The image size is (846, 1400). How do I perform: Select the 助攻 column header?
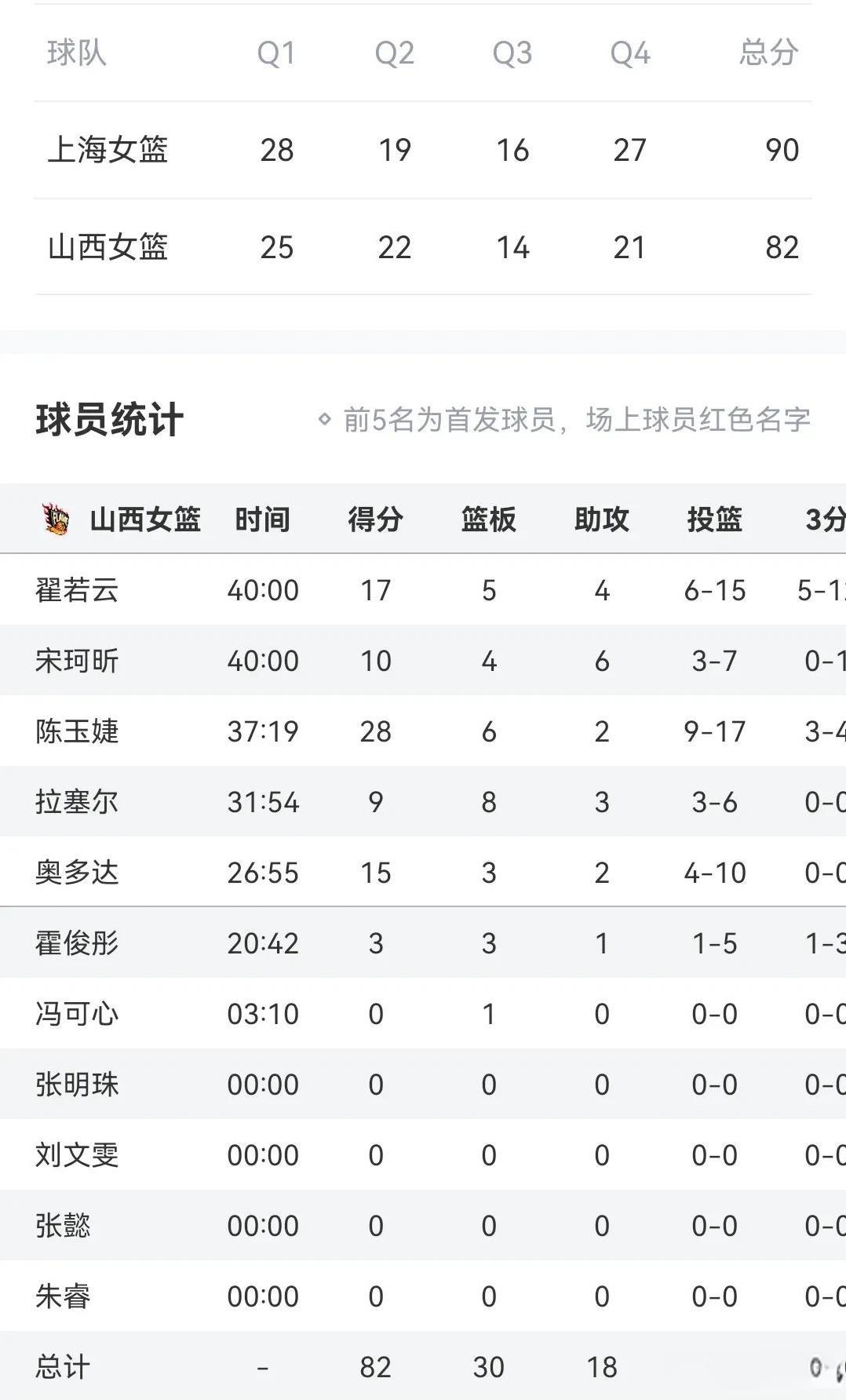pyautogui.click(x=601, y=520)
